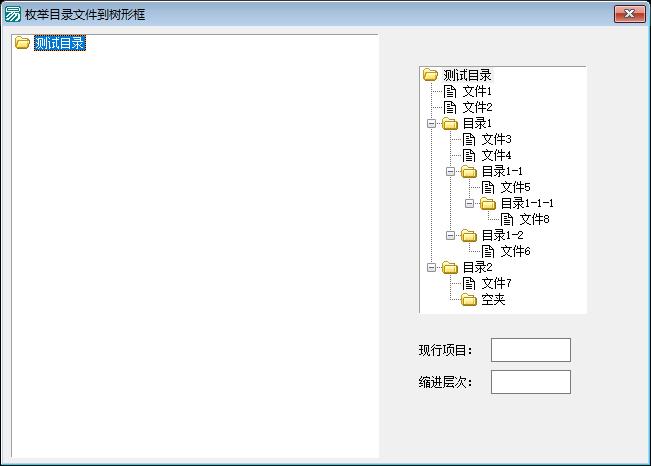This screenshot has height=466, width=651.
Task: Click the application icon in title bar
Action: click(13, 14)
